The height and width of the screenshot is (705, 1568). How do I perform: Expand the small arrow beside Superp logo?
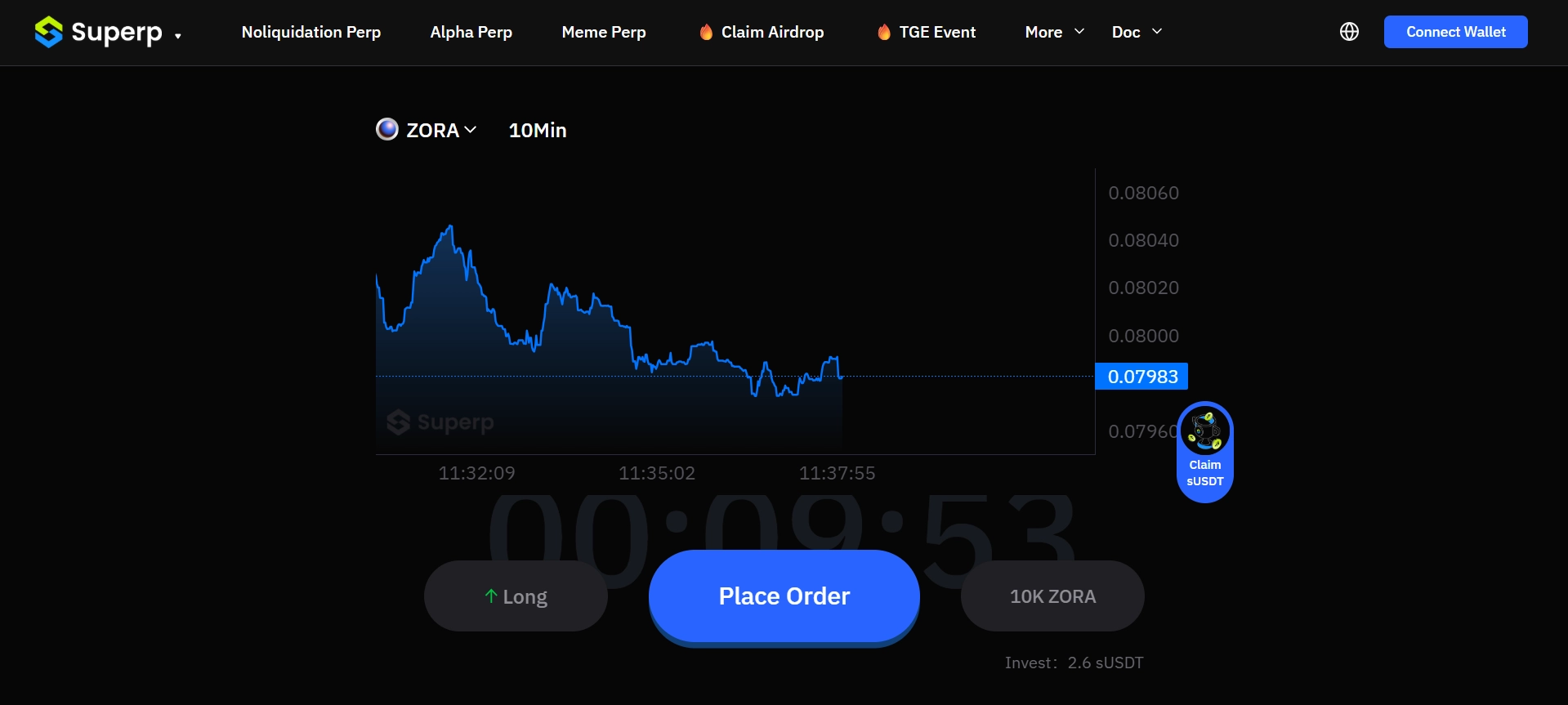tap(178, 35)
